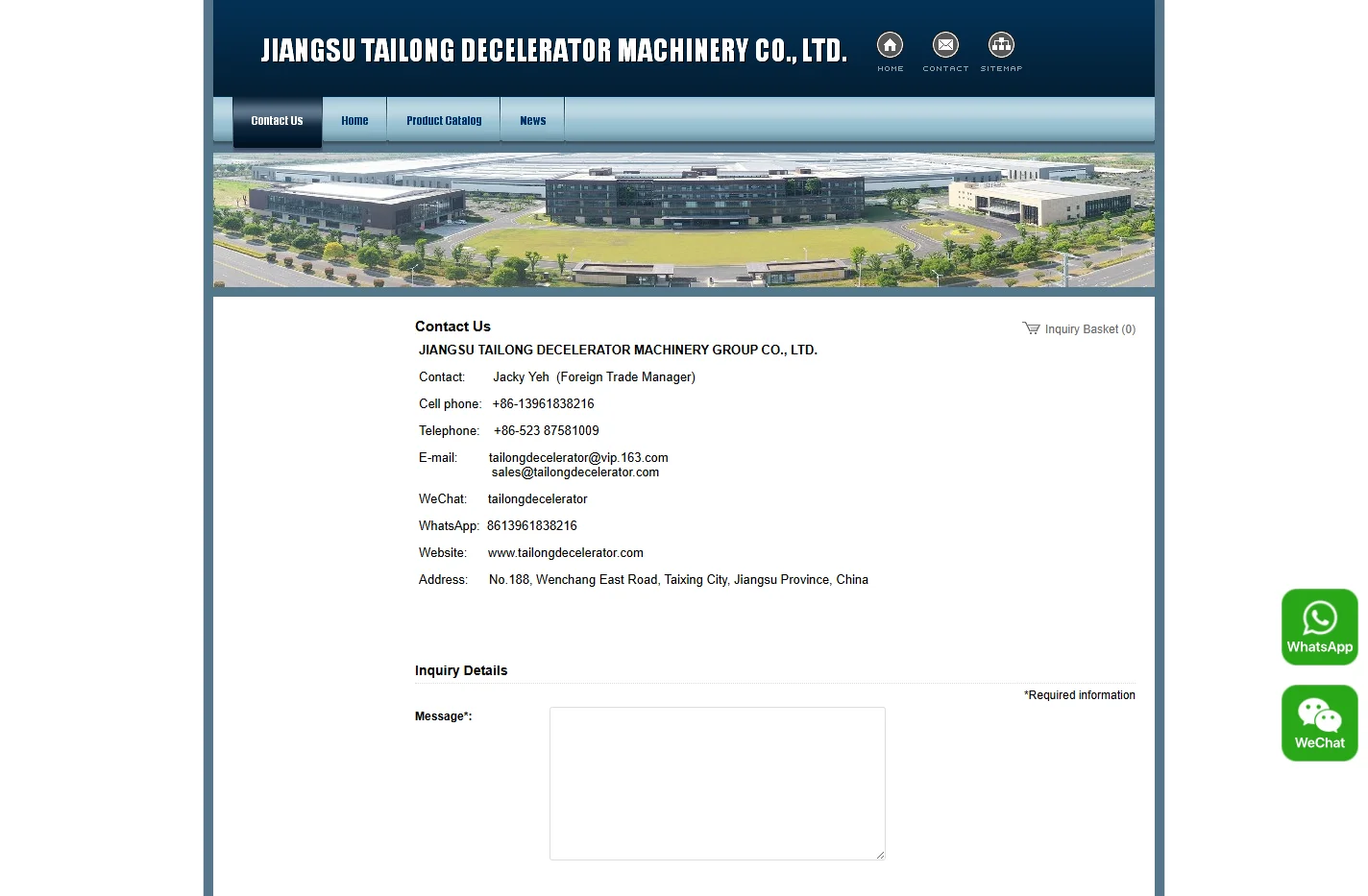The image size is (1368, 896).
Task: Focus the Message text area
Action: pos(717,784)
